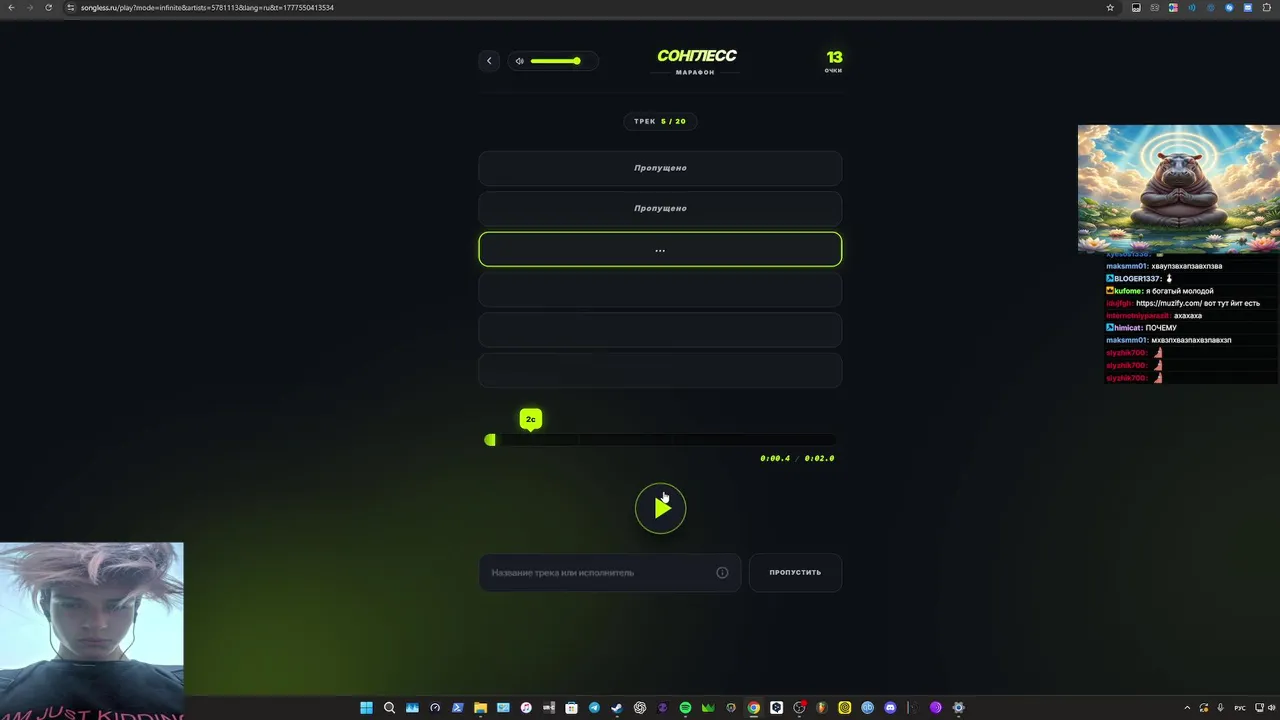
Task: Click the hippo meditation image overlay
Action: coord(1178,188)
